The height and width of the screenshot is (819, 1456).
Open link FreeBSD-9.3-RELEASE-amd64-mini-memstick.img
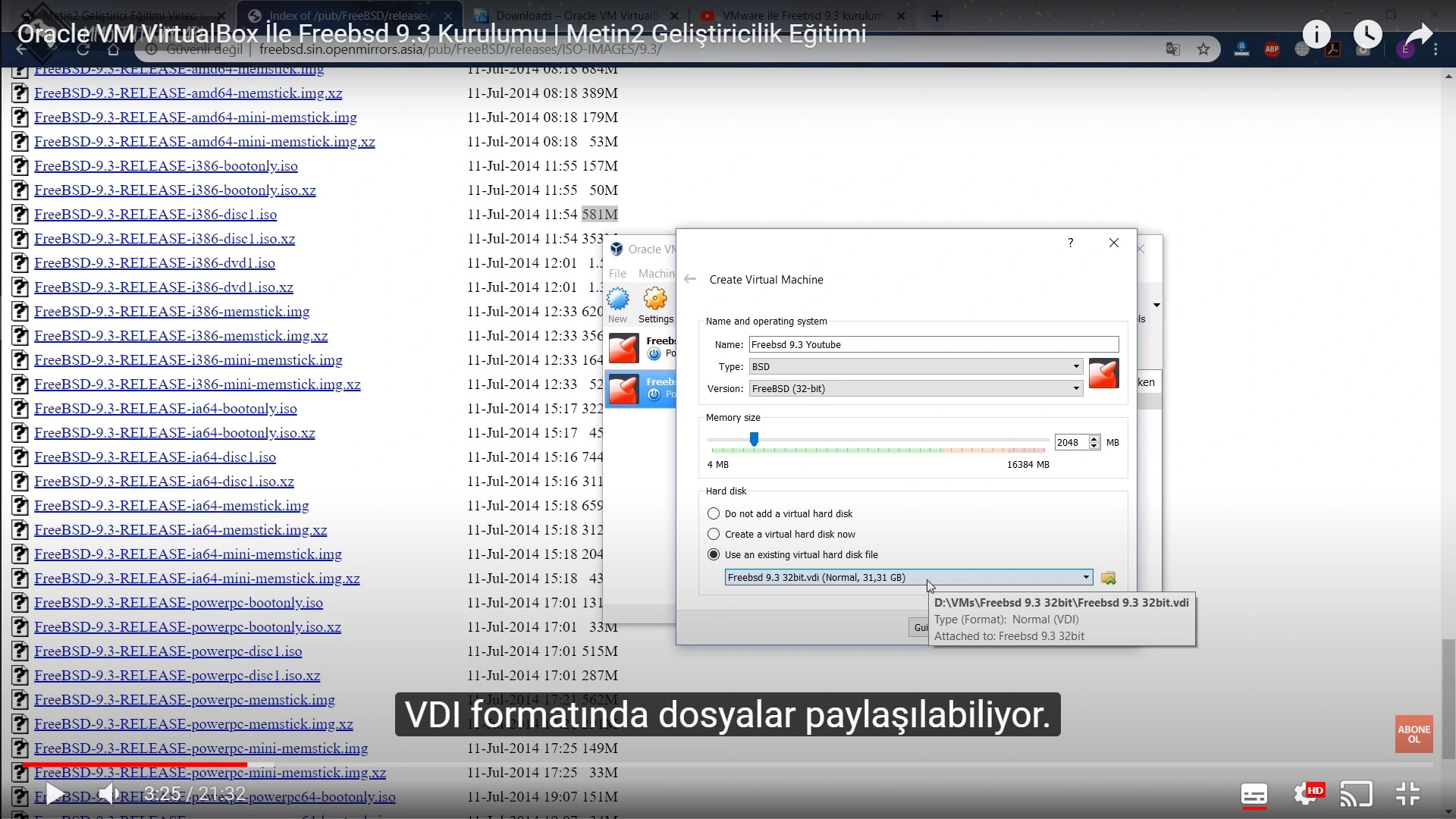[196, 118]
